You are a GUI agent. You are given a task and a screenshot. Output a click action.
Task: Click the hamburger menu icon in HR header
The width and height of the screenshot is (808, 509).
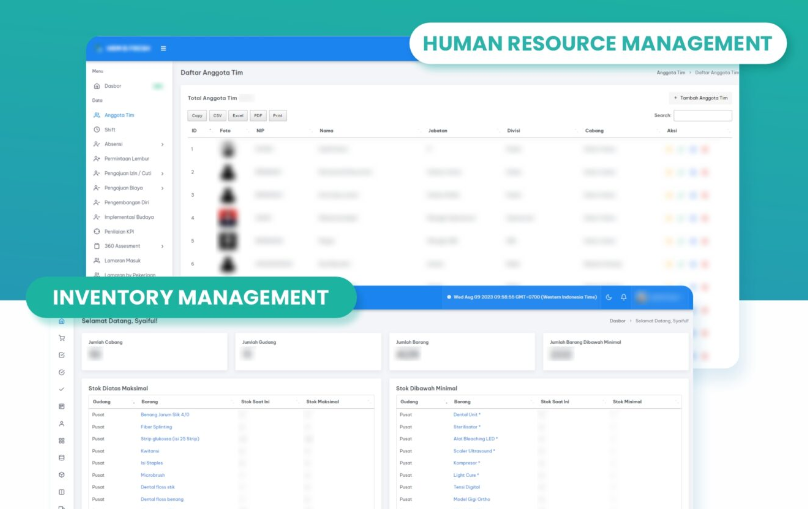tap(164, 48)
